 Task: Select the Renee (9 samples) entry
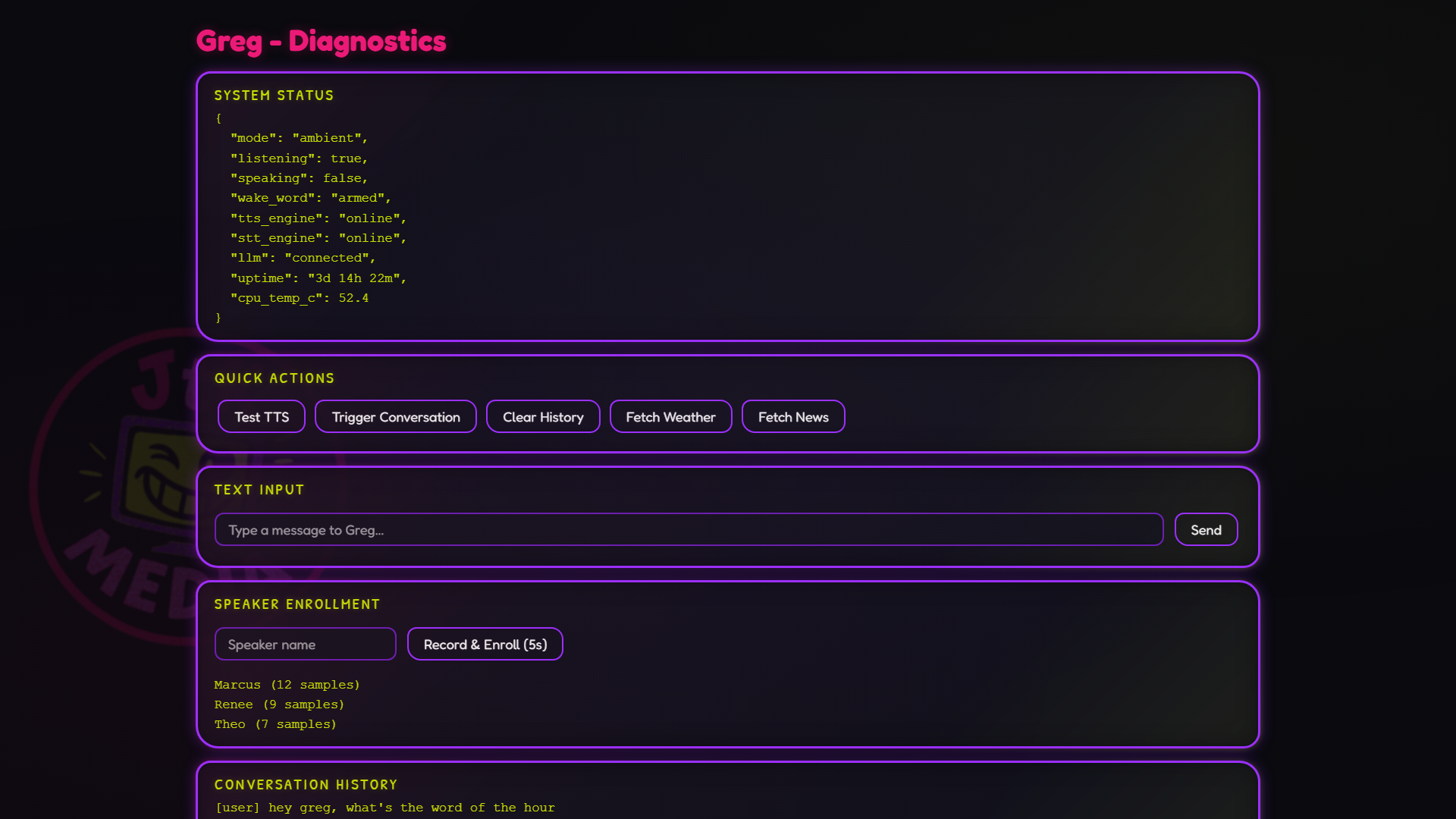(x=279, y=704)
